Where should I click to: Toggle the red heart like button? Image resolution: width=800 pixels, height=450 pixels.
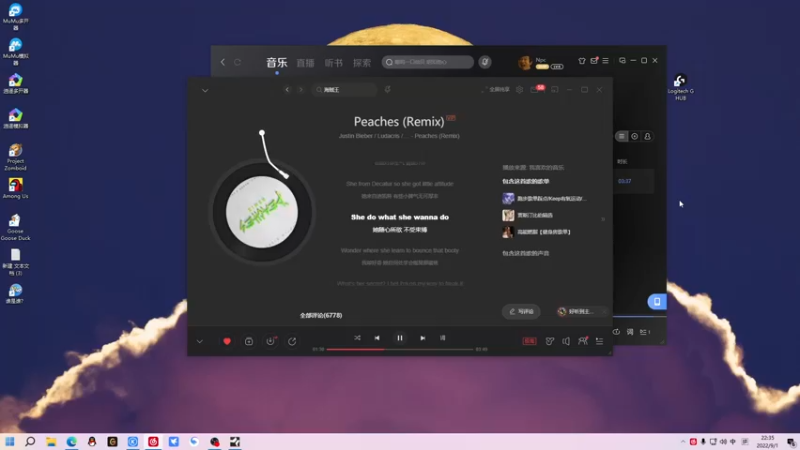[227, 341]
